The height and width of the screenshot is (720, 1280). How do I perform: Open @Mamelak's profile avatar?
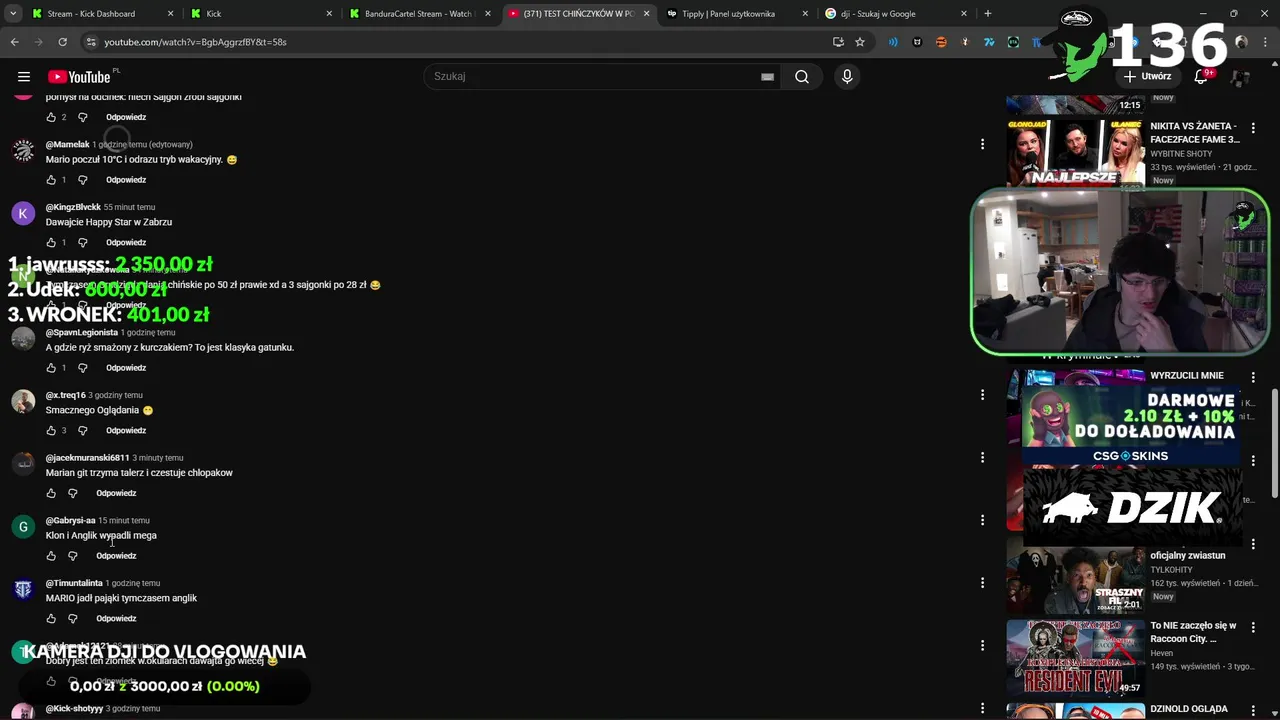point(23,151)
